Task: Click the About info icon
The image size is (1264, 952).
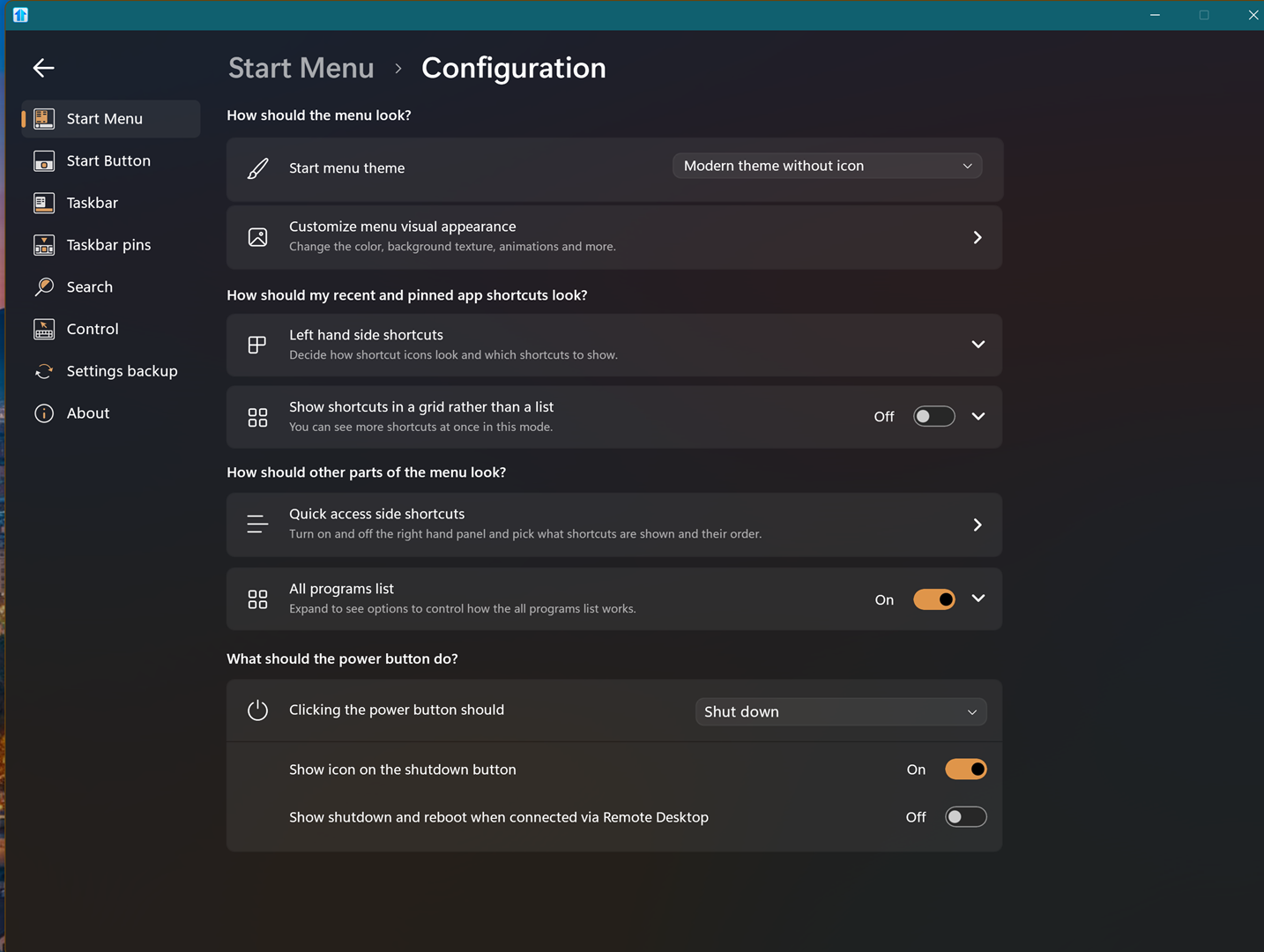Action: (44, 413)
